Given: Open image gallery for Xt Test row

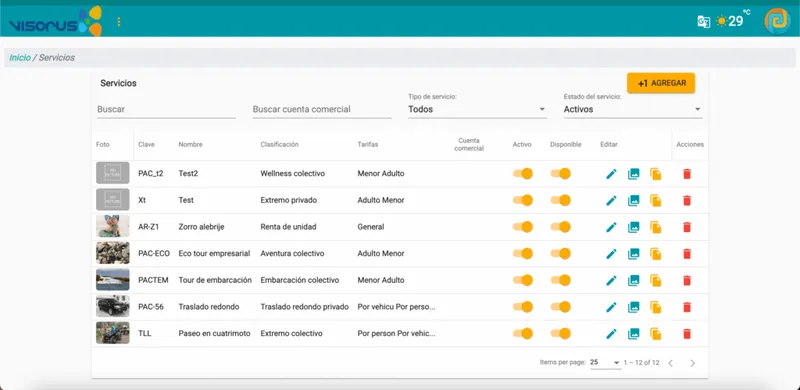Looking at the screenshot, I should click(634, 201).
